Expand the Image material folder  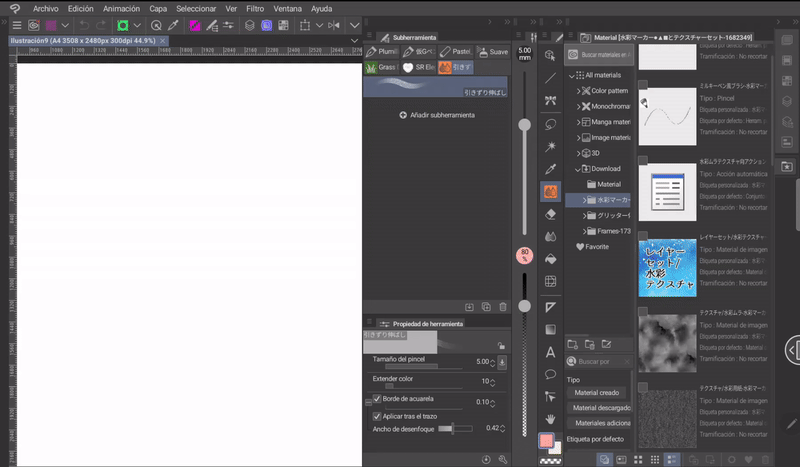579,138
